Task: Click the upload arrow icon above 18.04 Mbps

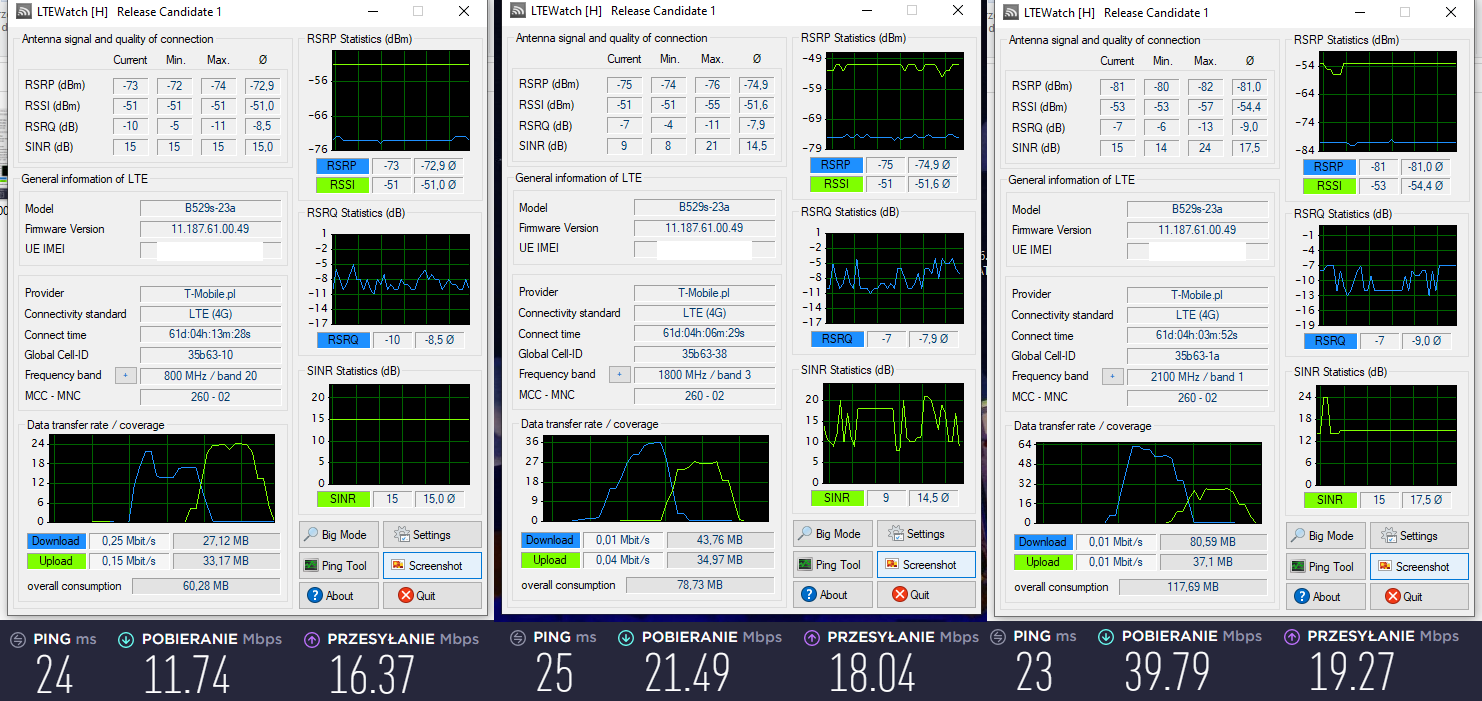Action: click(812, 638)
